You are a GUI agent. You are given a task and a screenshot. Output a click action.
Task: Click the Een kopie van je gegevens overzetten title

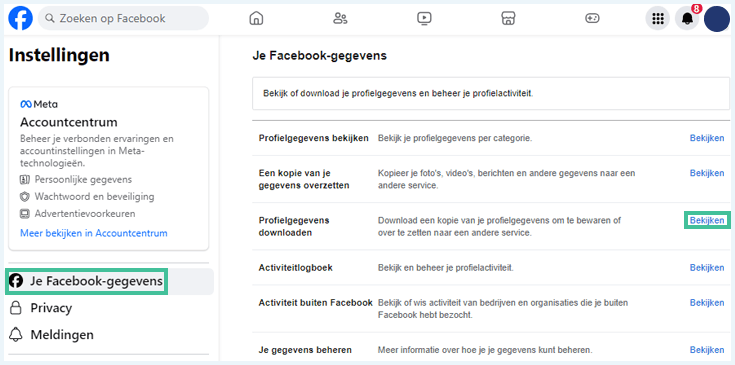(x=304, y=179)
